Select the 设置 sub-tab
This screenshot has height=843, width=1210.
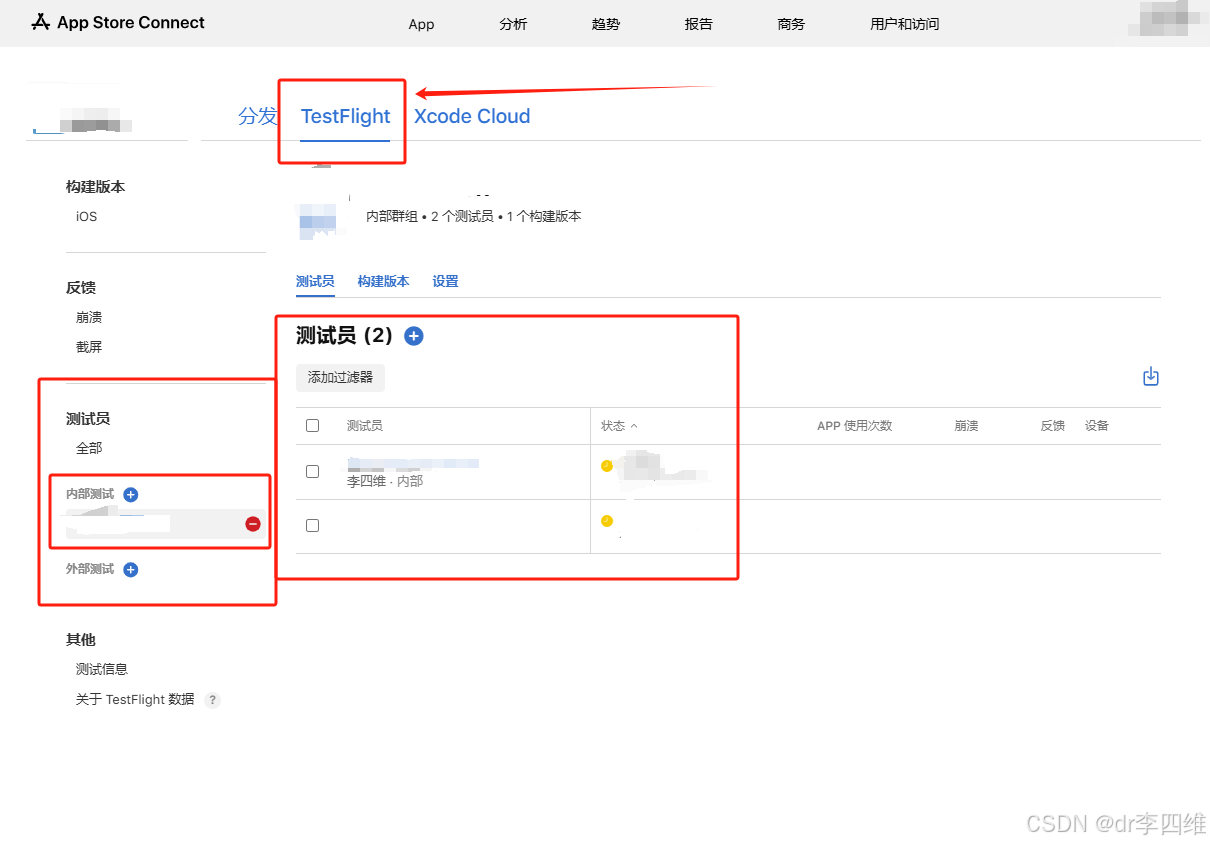click(x=446, y=281)
